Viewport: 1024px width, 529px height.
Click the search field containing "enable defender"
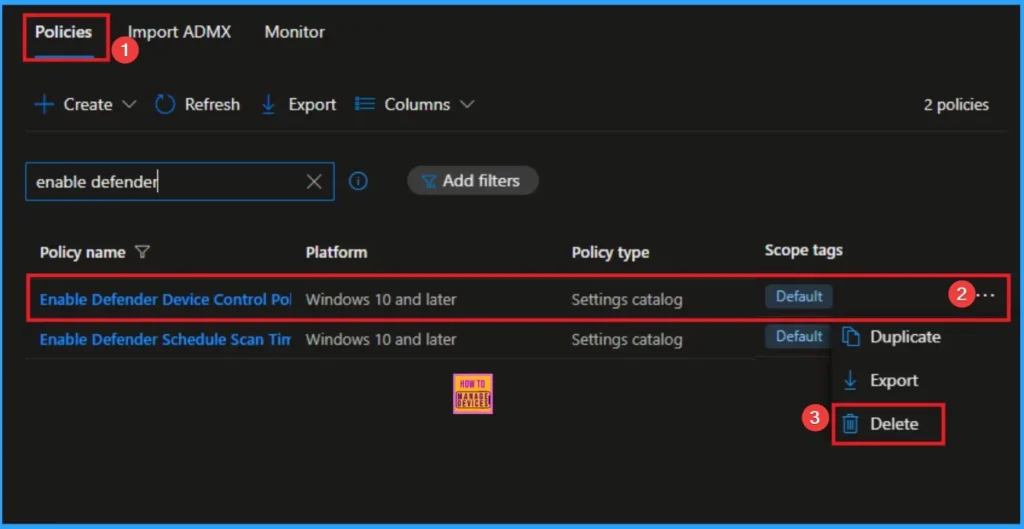point(180,182)
